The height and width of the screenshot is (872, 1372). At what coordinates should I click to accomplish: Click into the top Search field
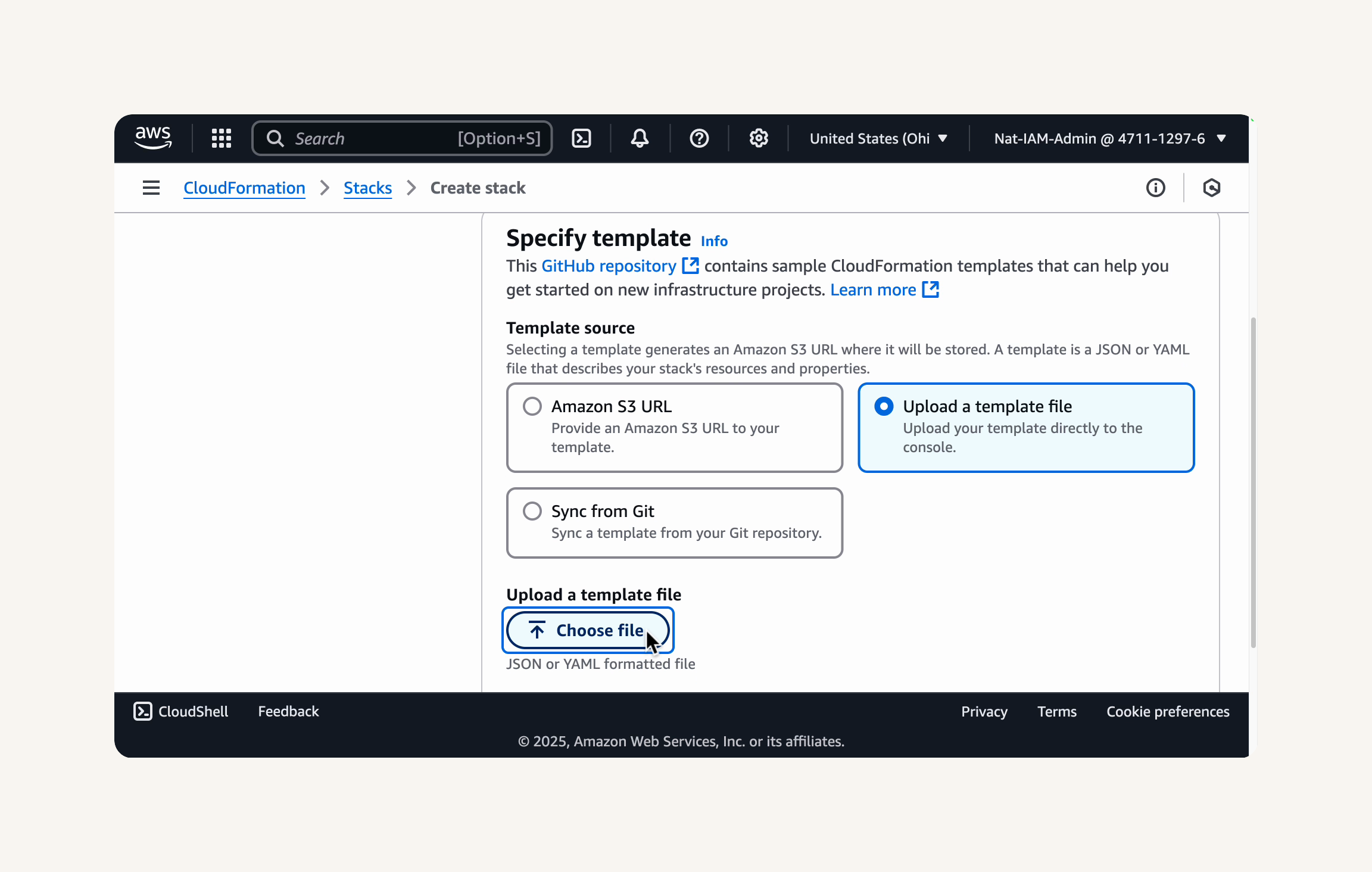coord(402,138)
